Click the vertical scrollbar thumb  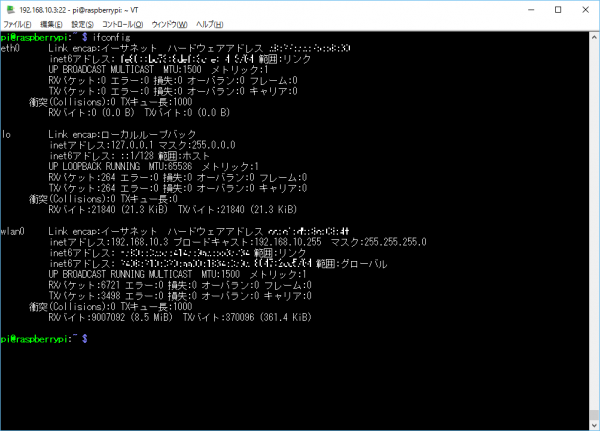click(x=594, y=415)
